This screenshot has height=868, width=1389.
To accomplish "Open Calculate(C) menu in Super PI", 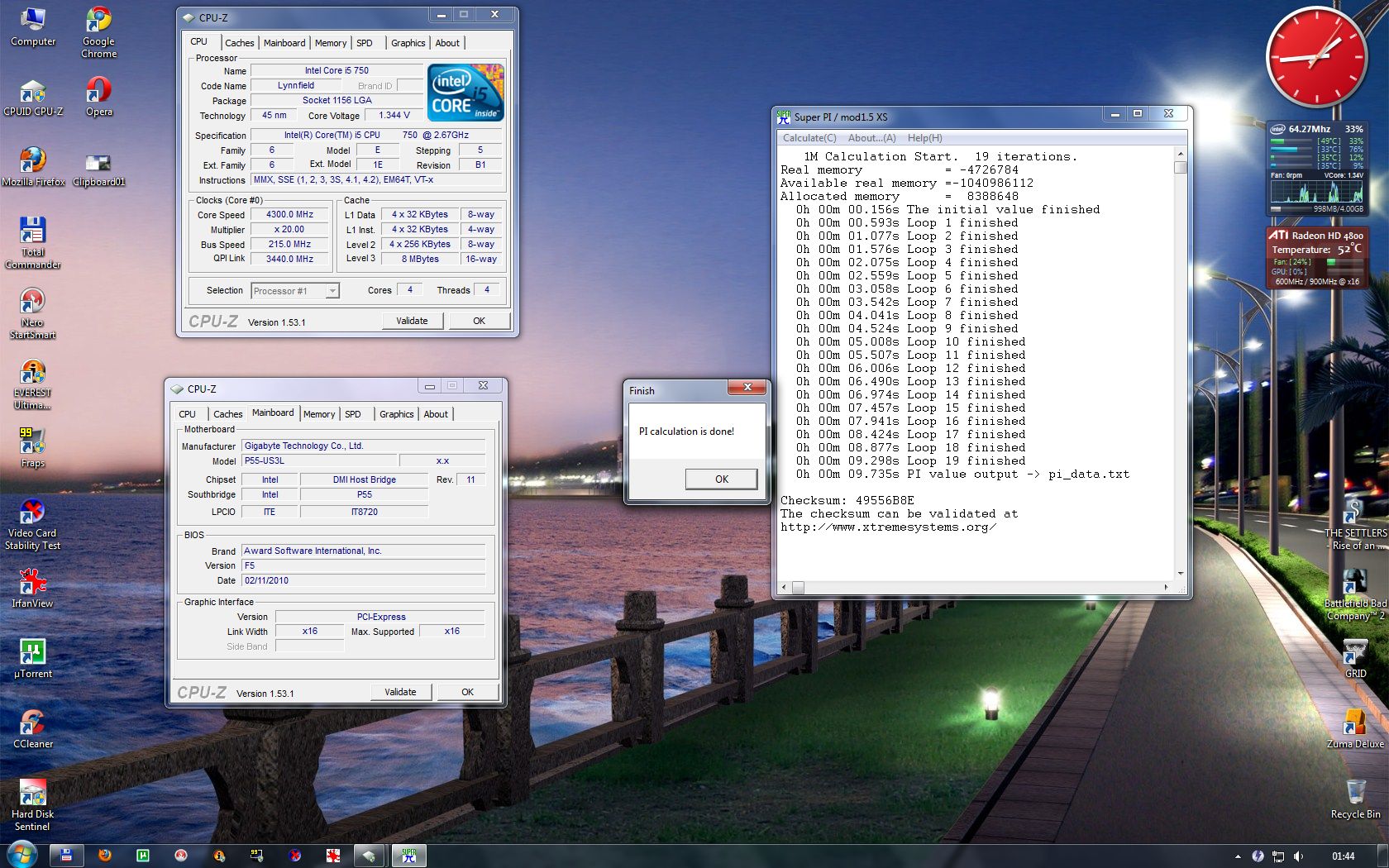I will [809, 138].
